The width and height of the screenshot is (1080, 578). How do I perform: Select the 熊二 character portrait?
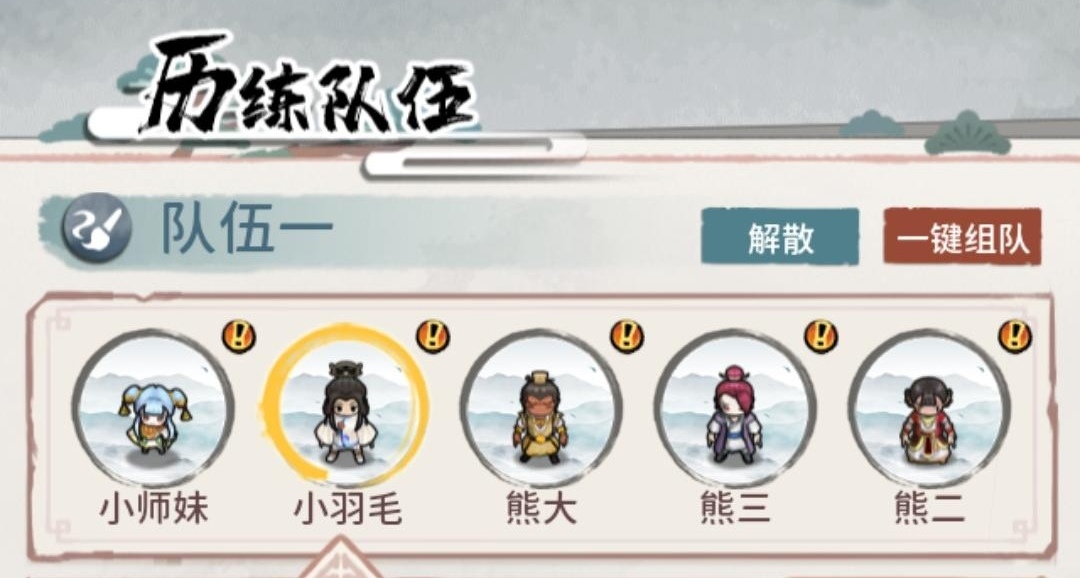tap(930, 409)
